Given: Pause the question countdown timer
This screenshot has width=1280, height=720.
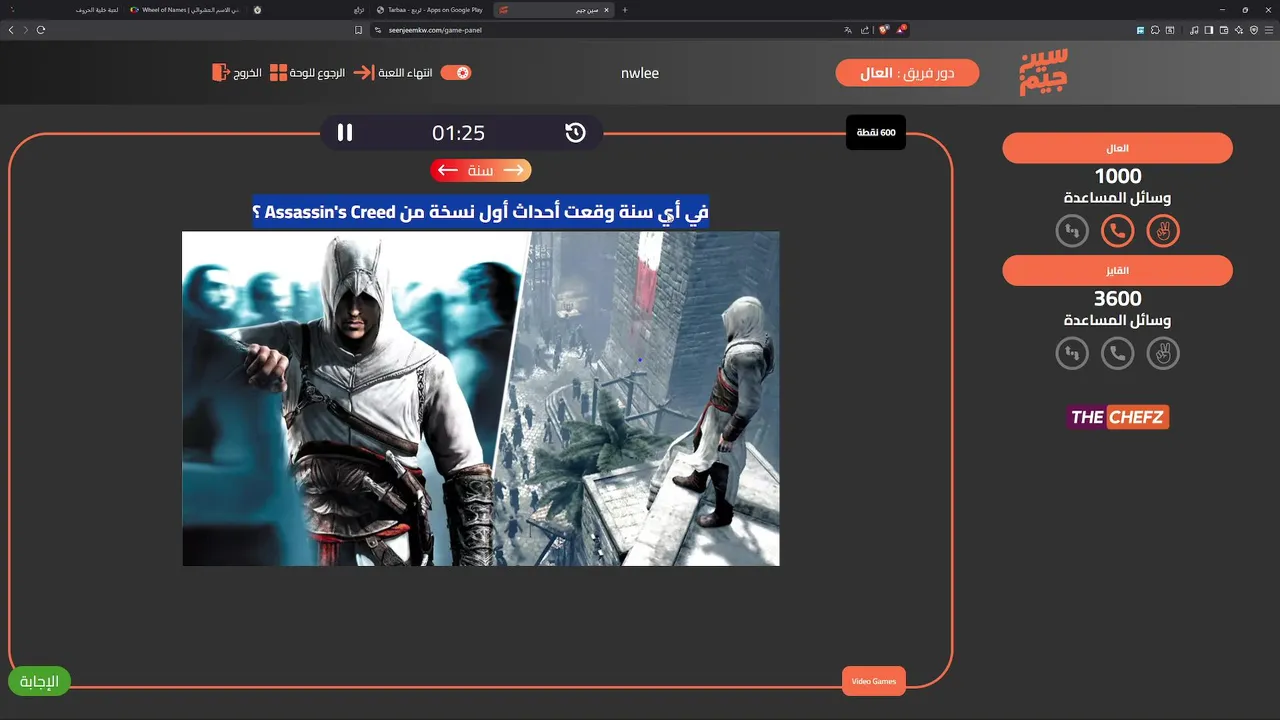Looking at the screenshot, I should coord(345,132).
